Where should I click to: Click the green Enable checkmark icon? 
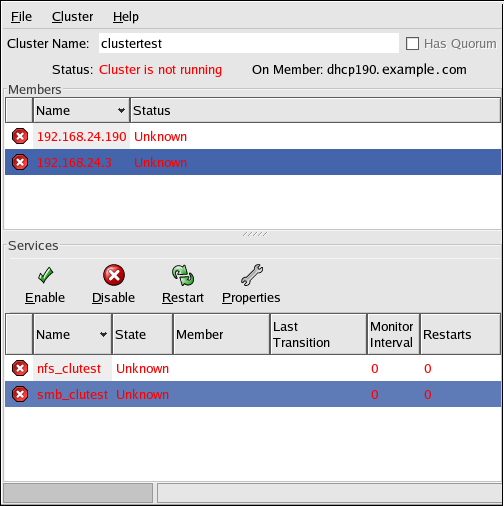click(45, 275)
